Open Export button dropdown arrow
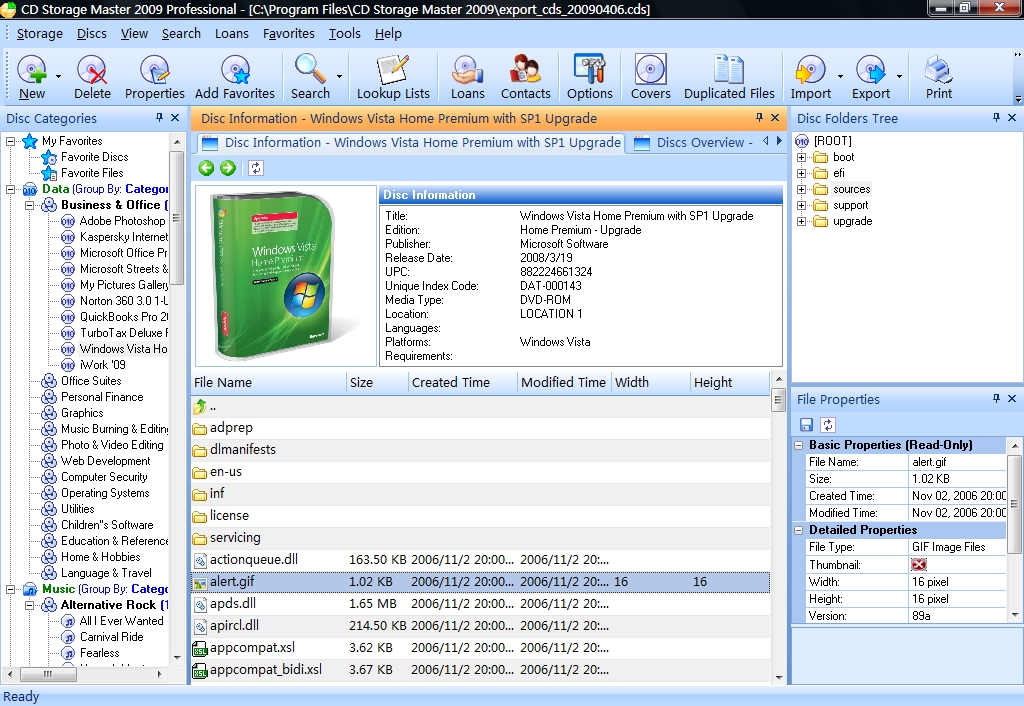This screenshot has height=706, width=1024. coord(899,76)
